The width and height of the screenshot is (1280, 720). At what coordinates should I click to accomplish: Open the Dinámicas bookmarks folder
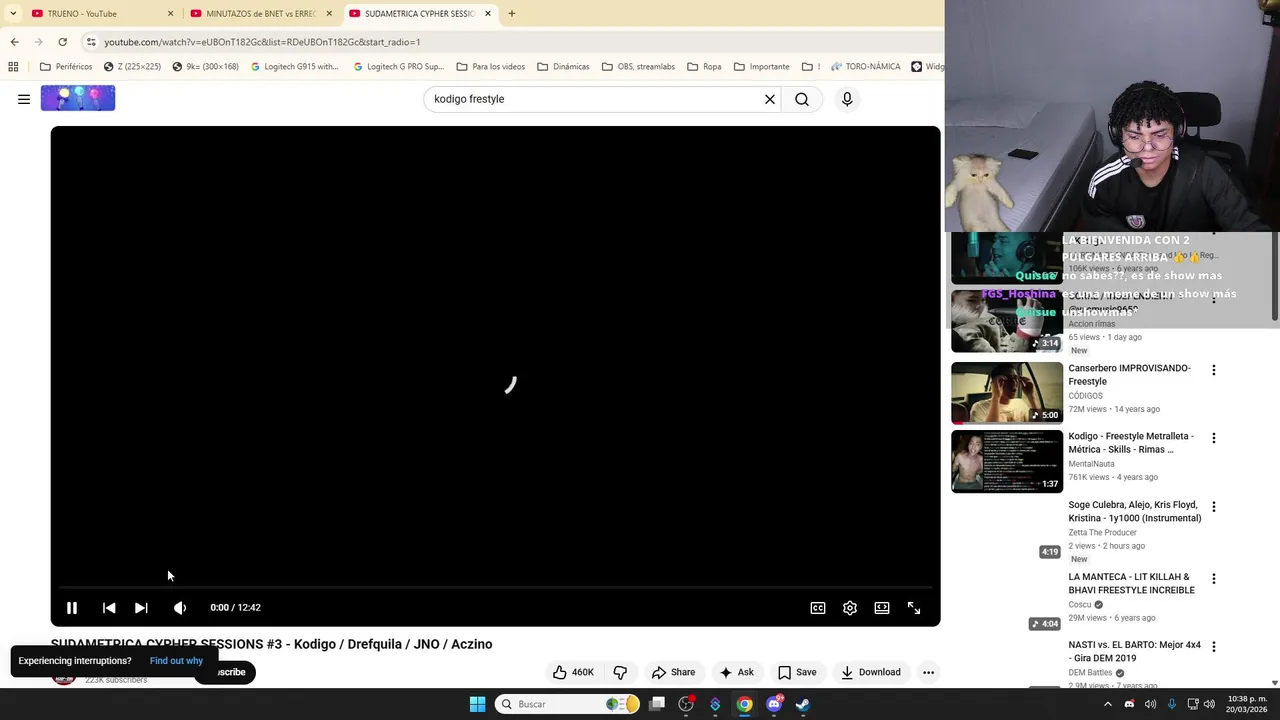[563, 67]
